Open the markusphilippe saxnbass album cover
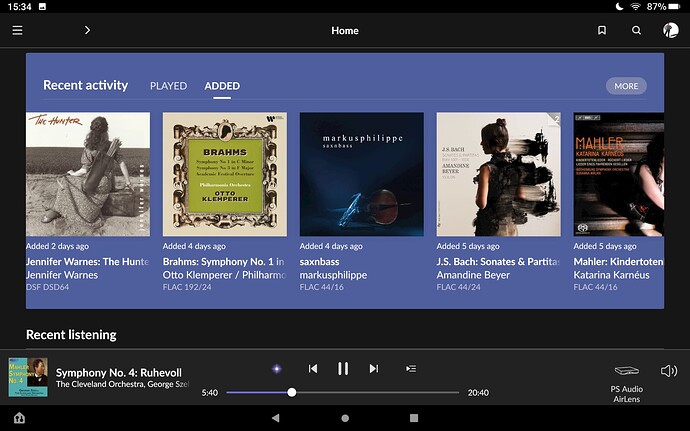This screenshot has height=431, width=690. coord(362,174)
